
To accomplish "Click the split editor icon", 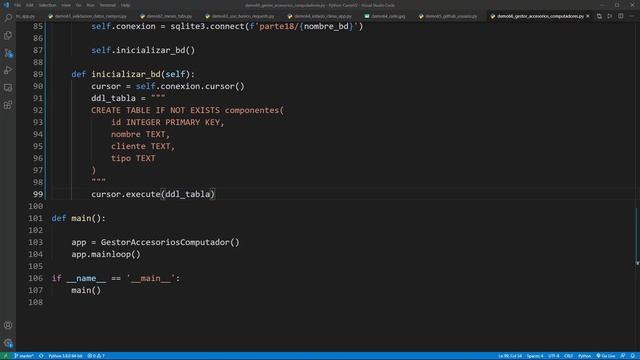I will tap(620, 16).
